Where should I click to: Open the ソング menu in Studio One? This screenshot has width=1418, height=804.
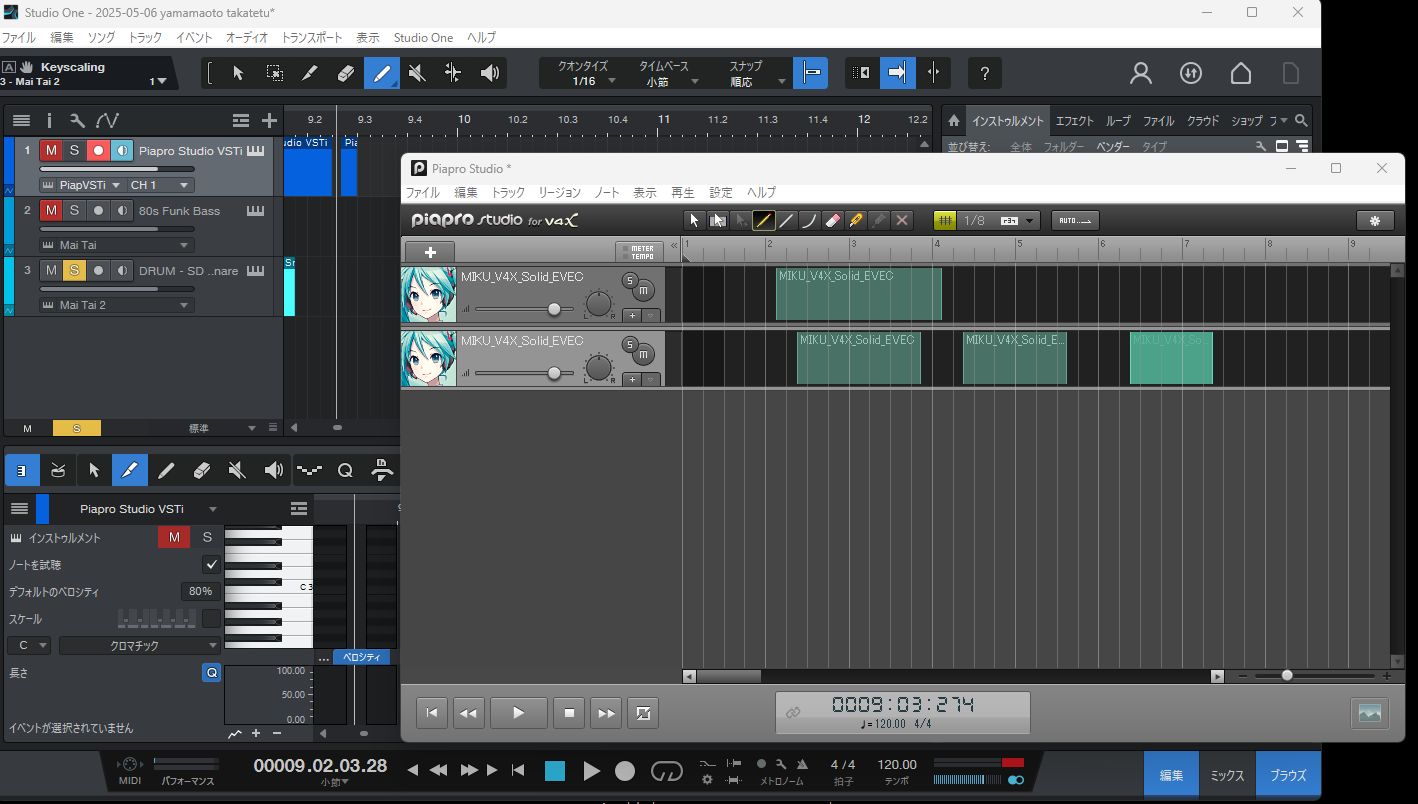click(101, 38)
